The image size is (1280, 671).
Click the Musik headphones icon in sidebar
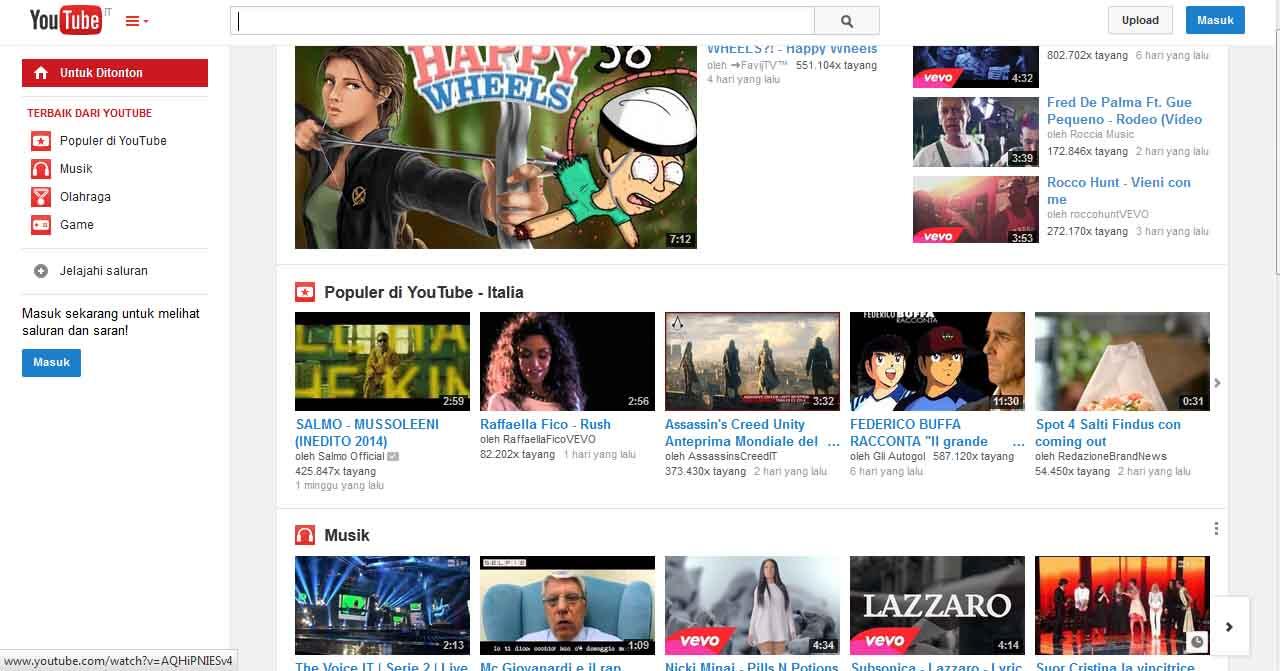[41, 169]
